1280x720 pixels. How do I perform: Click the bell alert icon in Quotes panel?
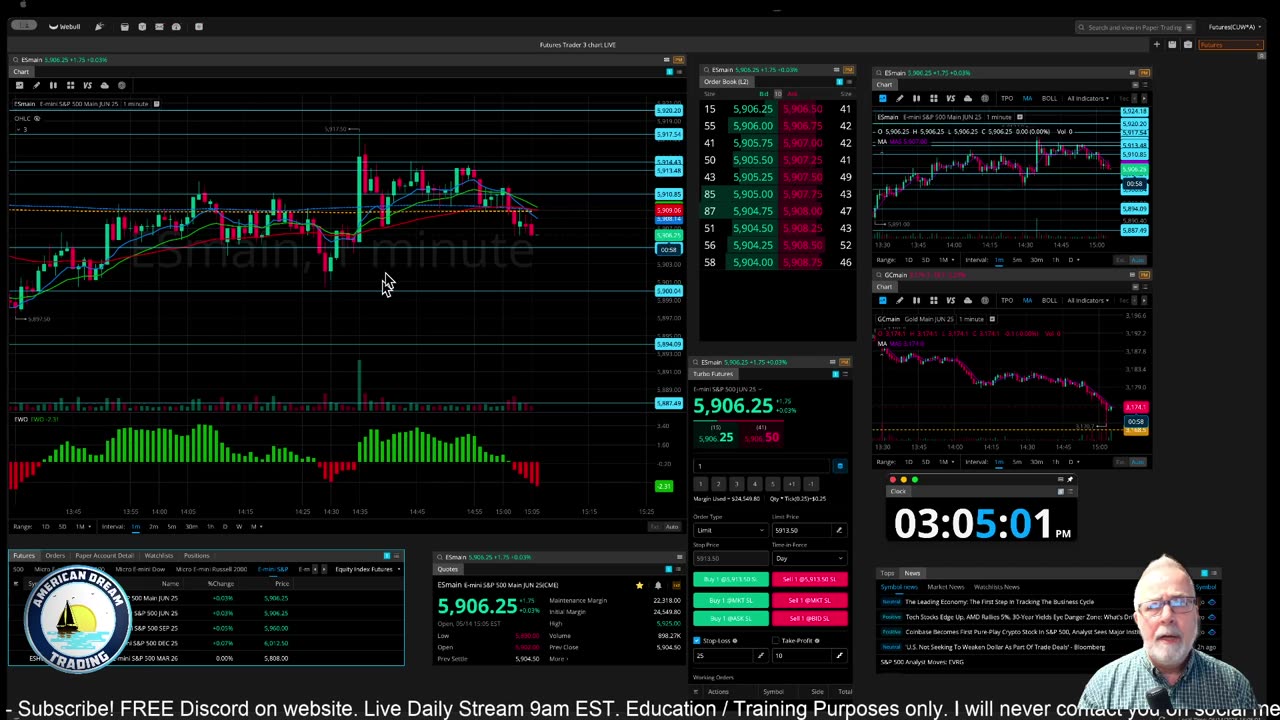[657, 585]
